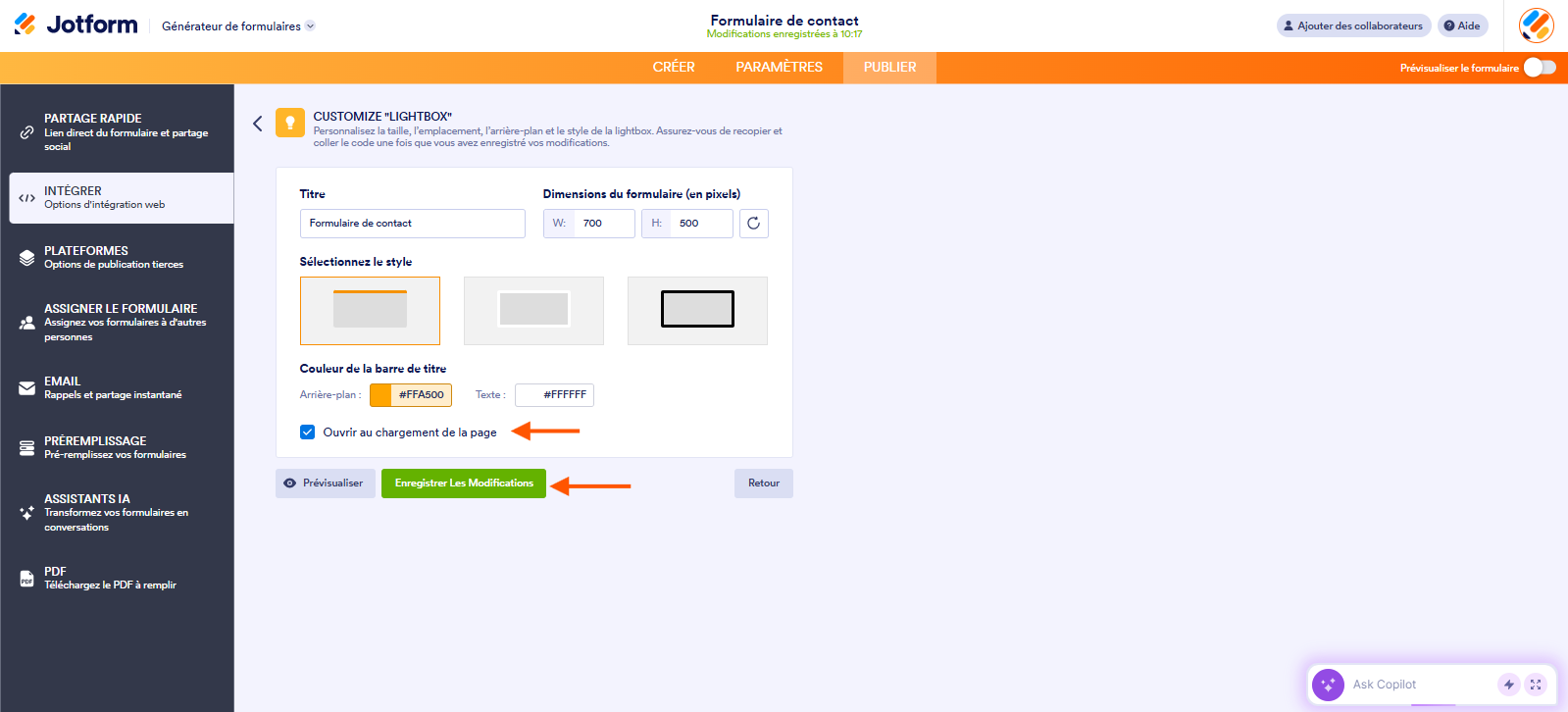Viewport: 1568px width, 712px height.
Task: Click the Copilot lightning bolt icon
Action: (1509, 685)
